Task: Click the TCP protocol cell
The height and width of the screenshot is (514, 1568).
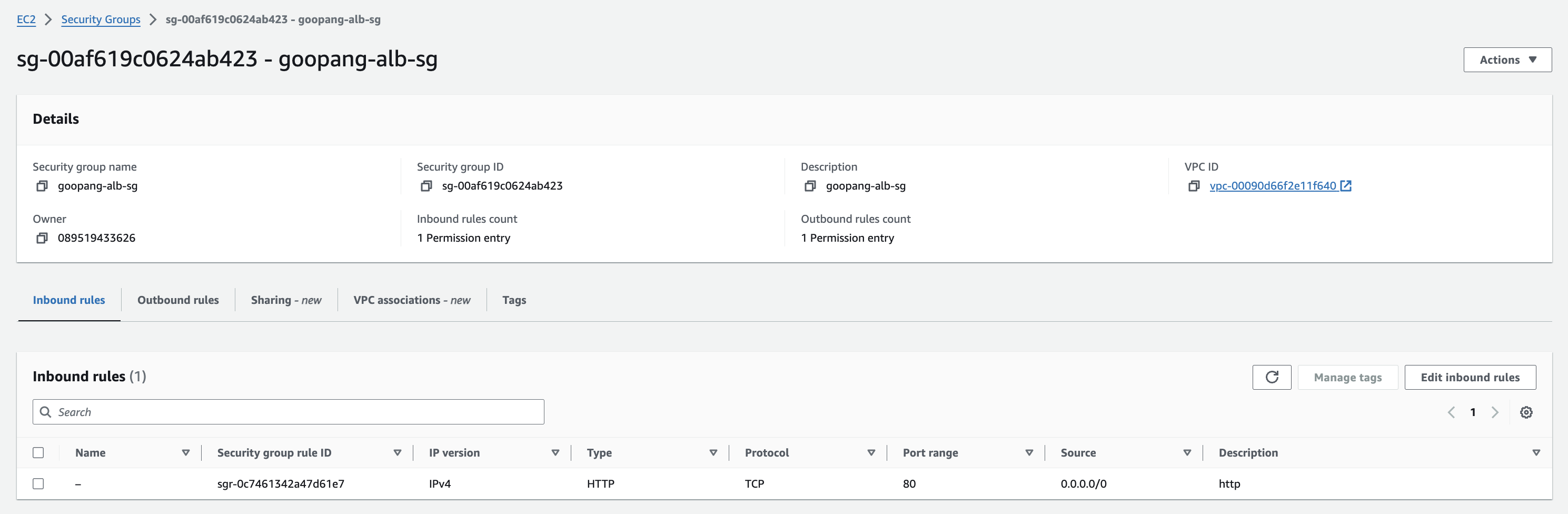Action: pos(754,483)
